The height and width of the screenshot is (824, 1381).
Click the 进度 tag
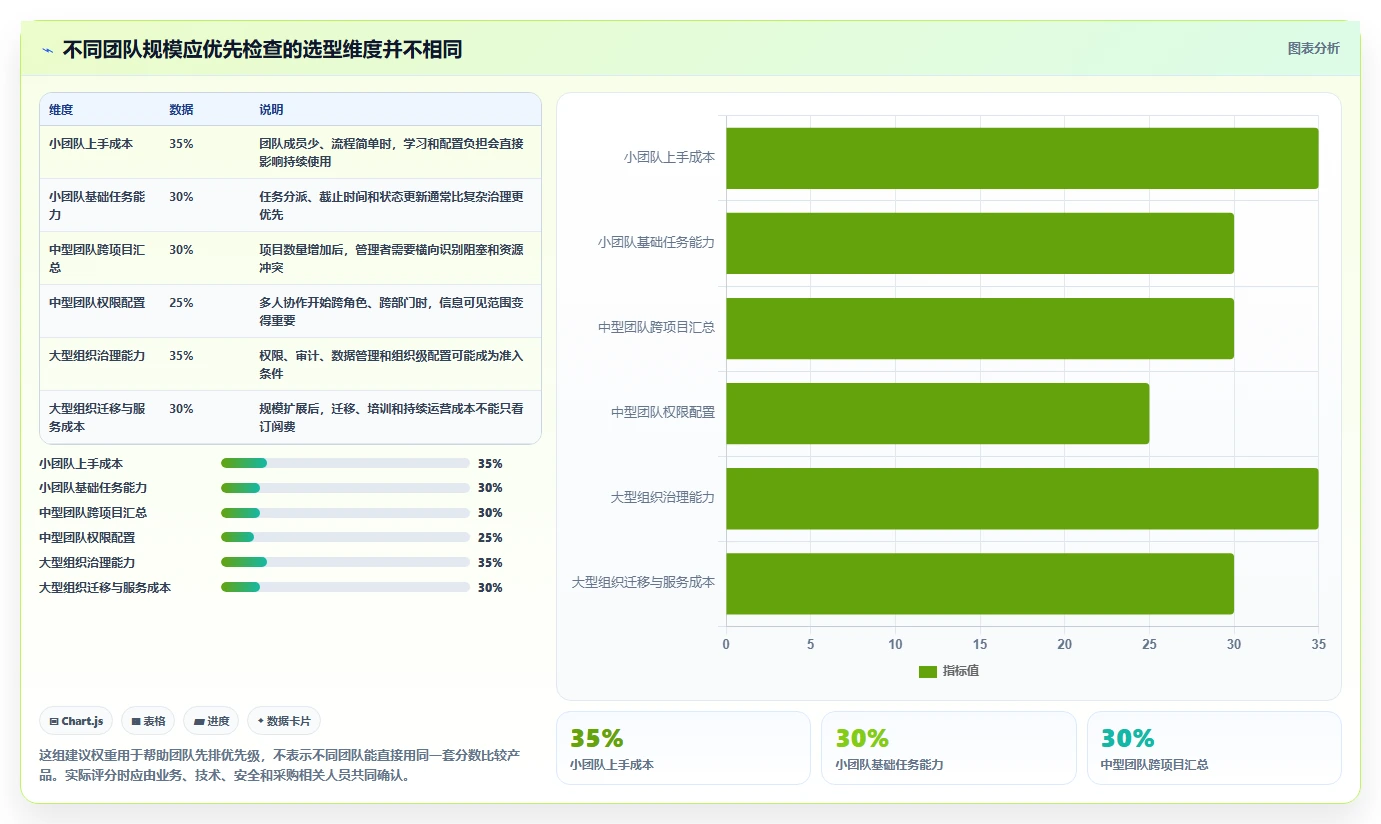click(211, 721)
